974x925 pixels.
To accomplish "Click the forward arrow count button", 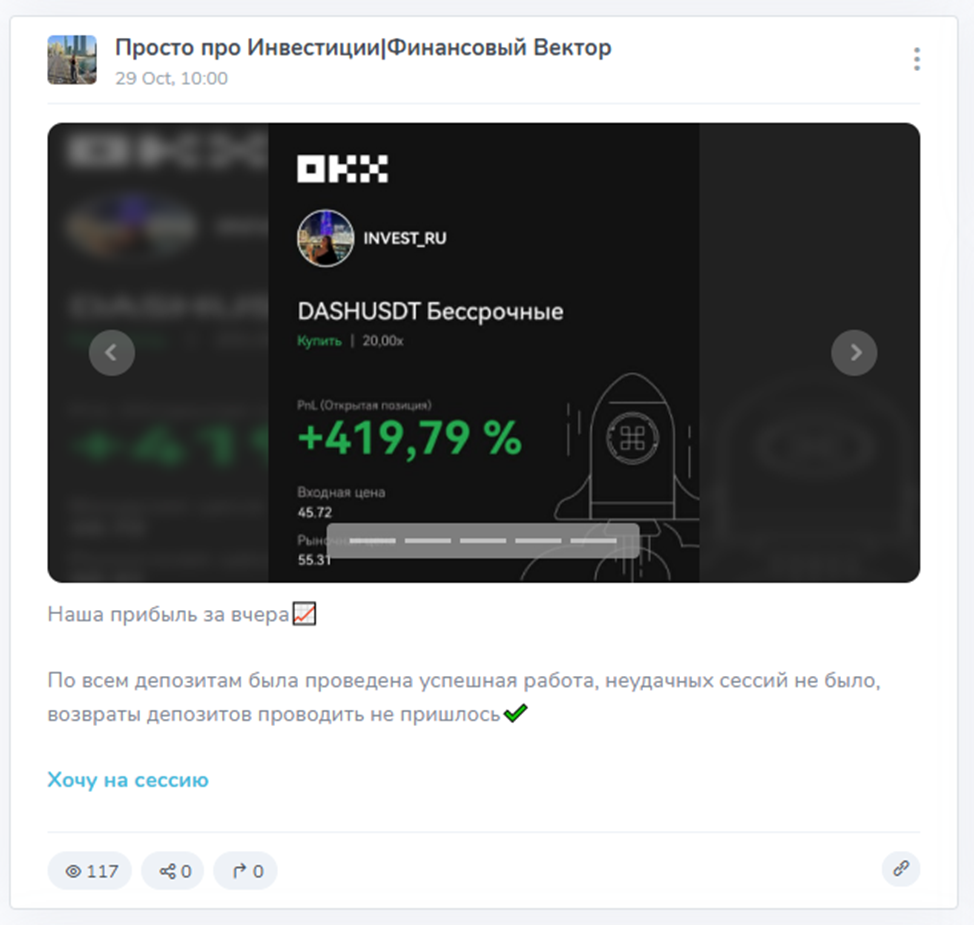I will (245, 871).
